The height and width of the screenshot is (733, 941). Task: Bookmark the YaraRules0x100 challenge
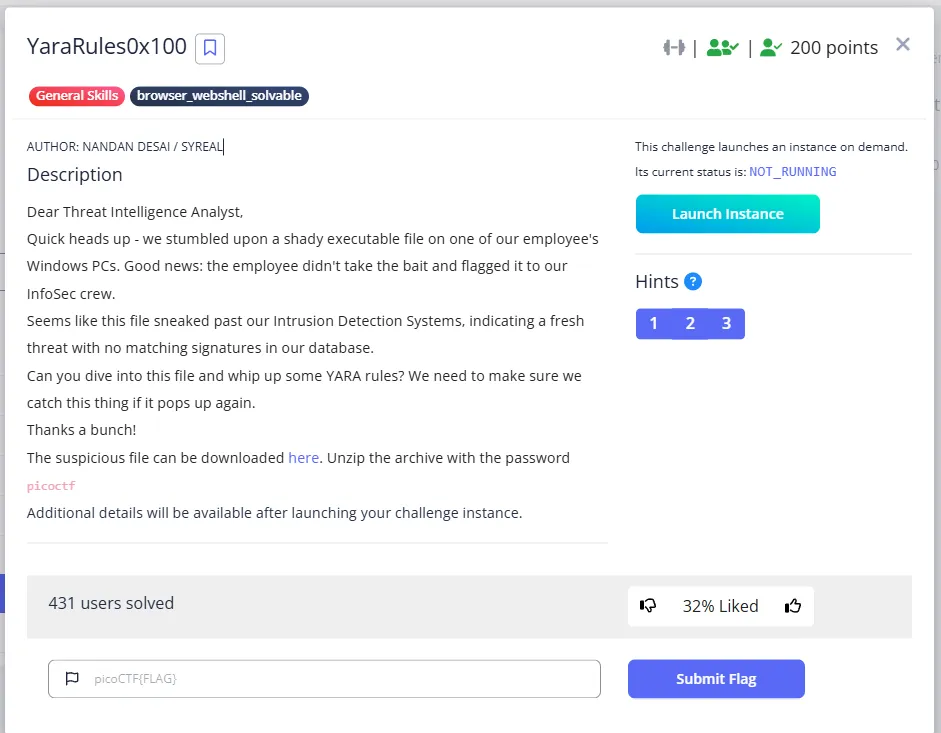click(209, 48)
